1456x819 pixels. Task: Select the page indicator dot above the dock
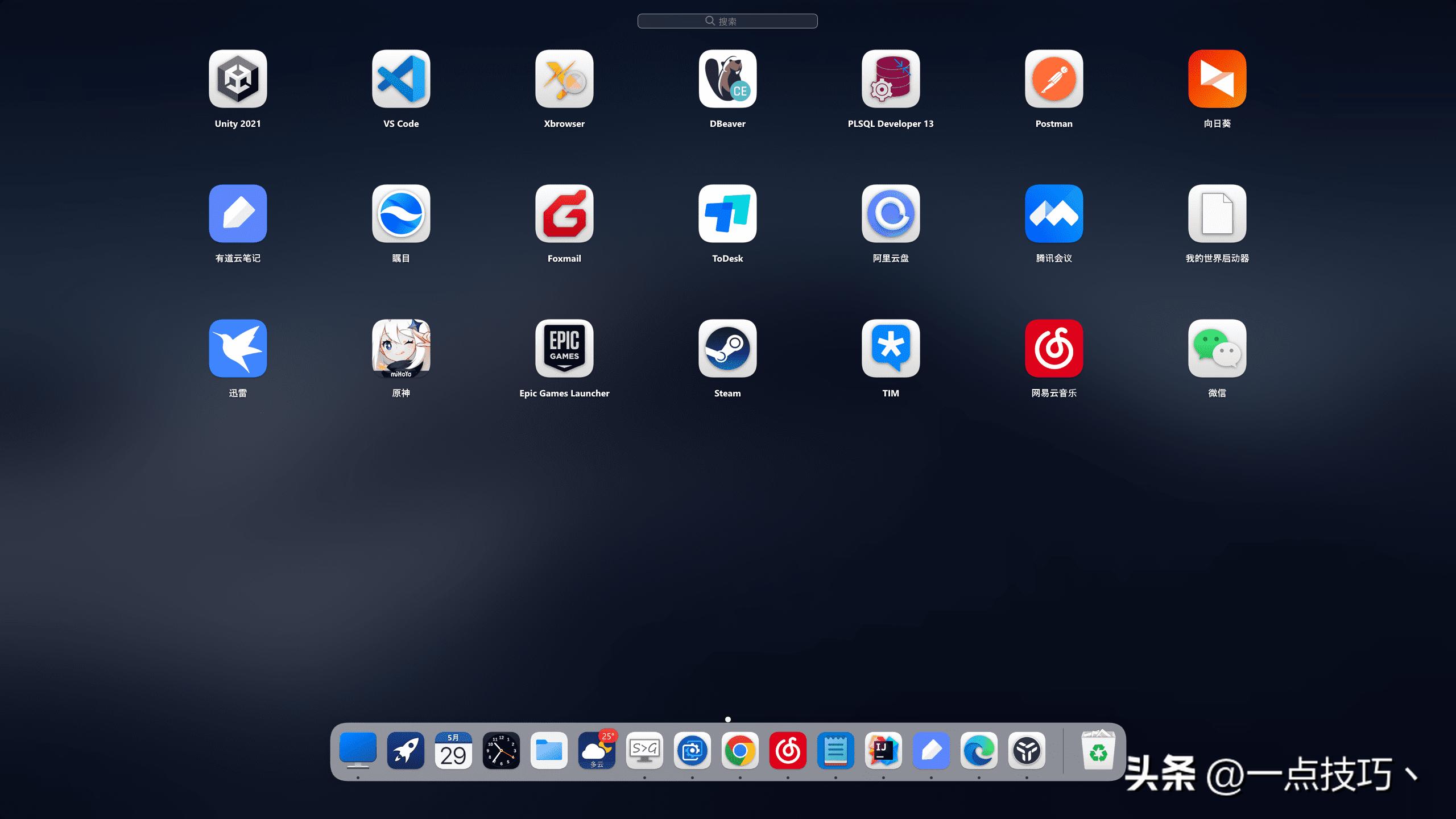tap(727, 719)
